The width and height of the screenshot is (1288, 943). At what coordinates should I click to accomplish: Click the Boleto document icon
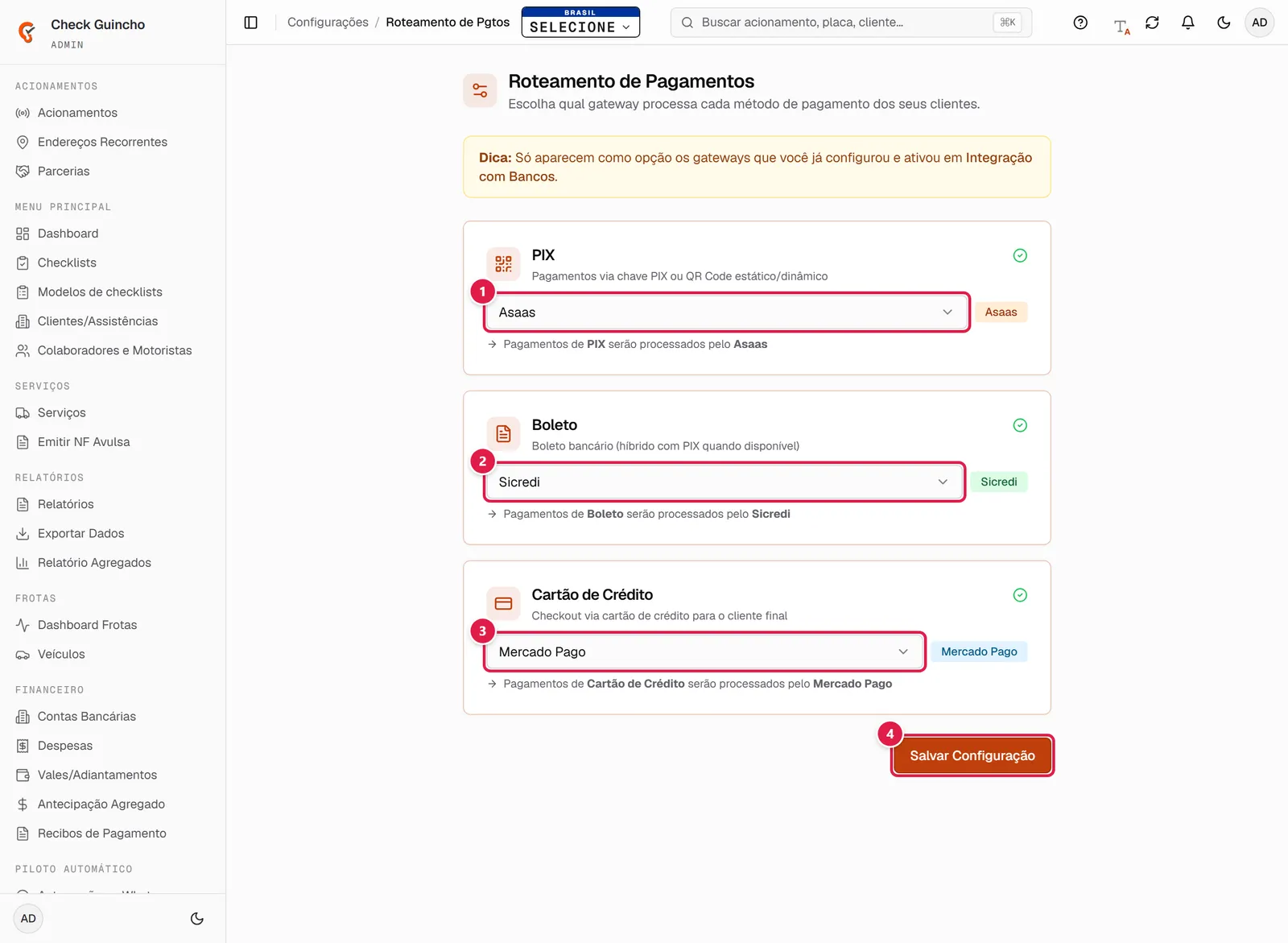pyautogui.click(x=503, y=433)
